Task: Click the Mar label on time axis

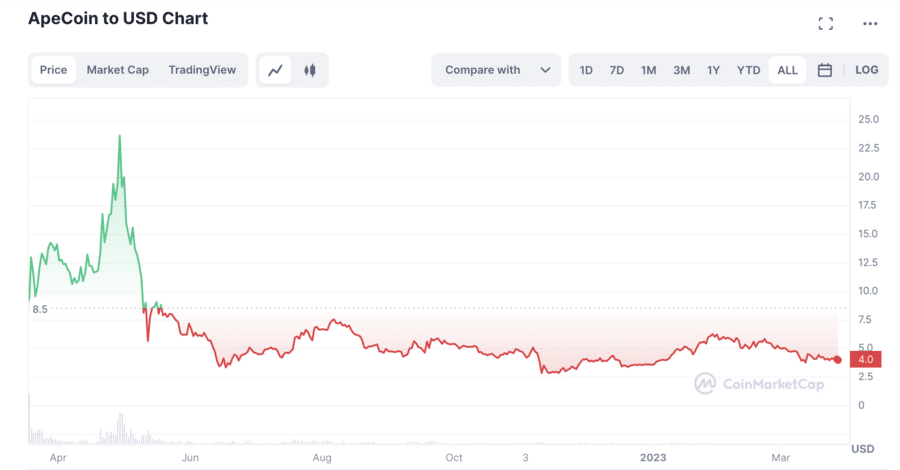Action: pyautogui.click(x=781, y=457)
